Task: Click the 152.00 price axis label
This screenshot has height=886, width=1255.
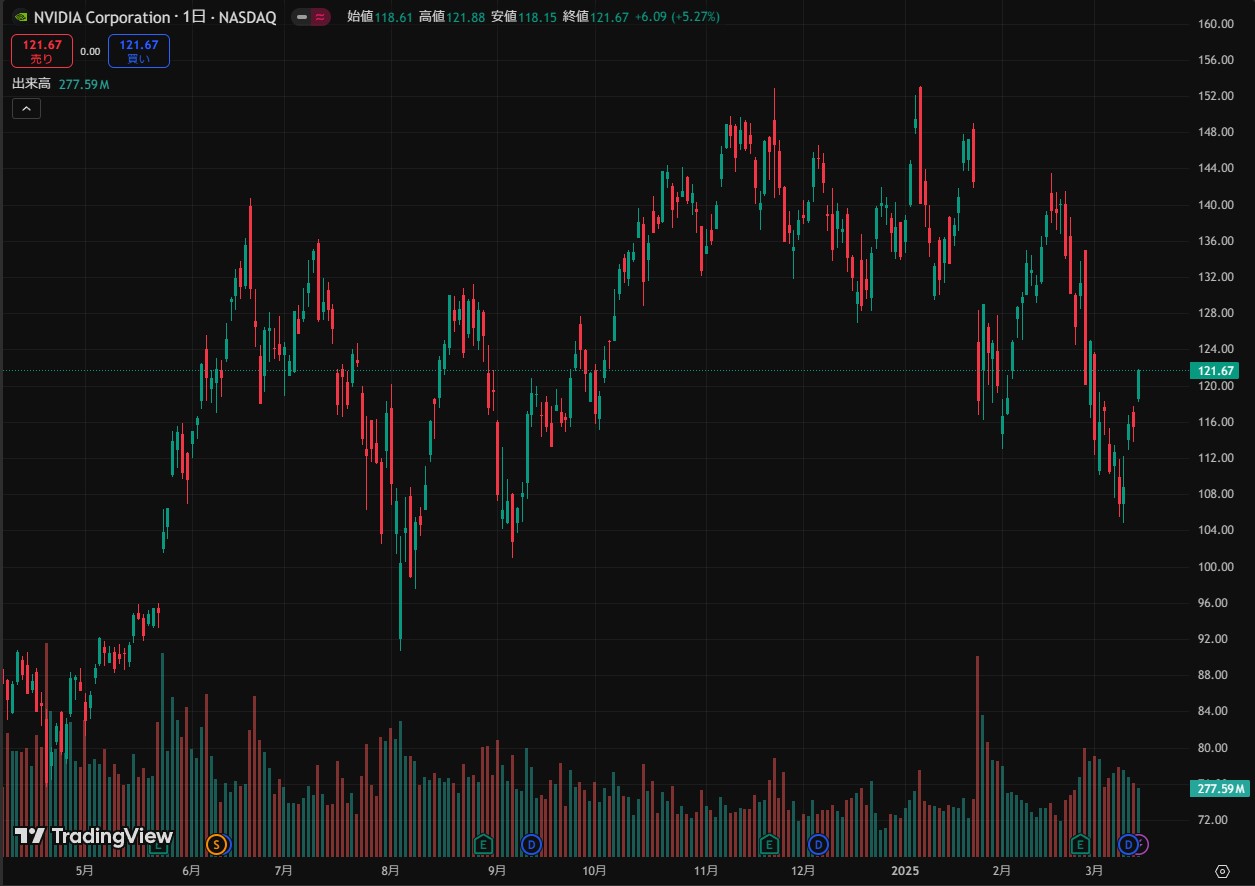Action: 1214,96
